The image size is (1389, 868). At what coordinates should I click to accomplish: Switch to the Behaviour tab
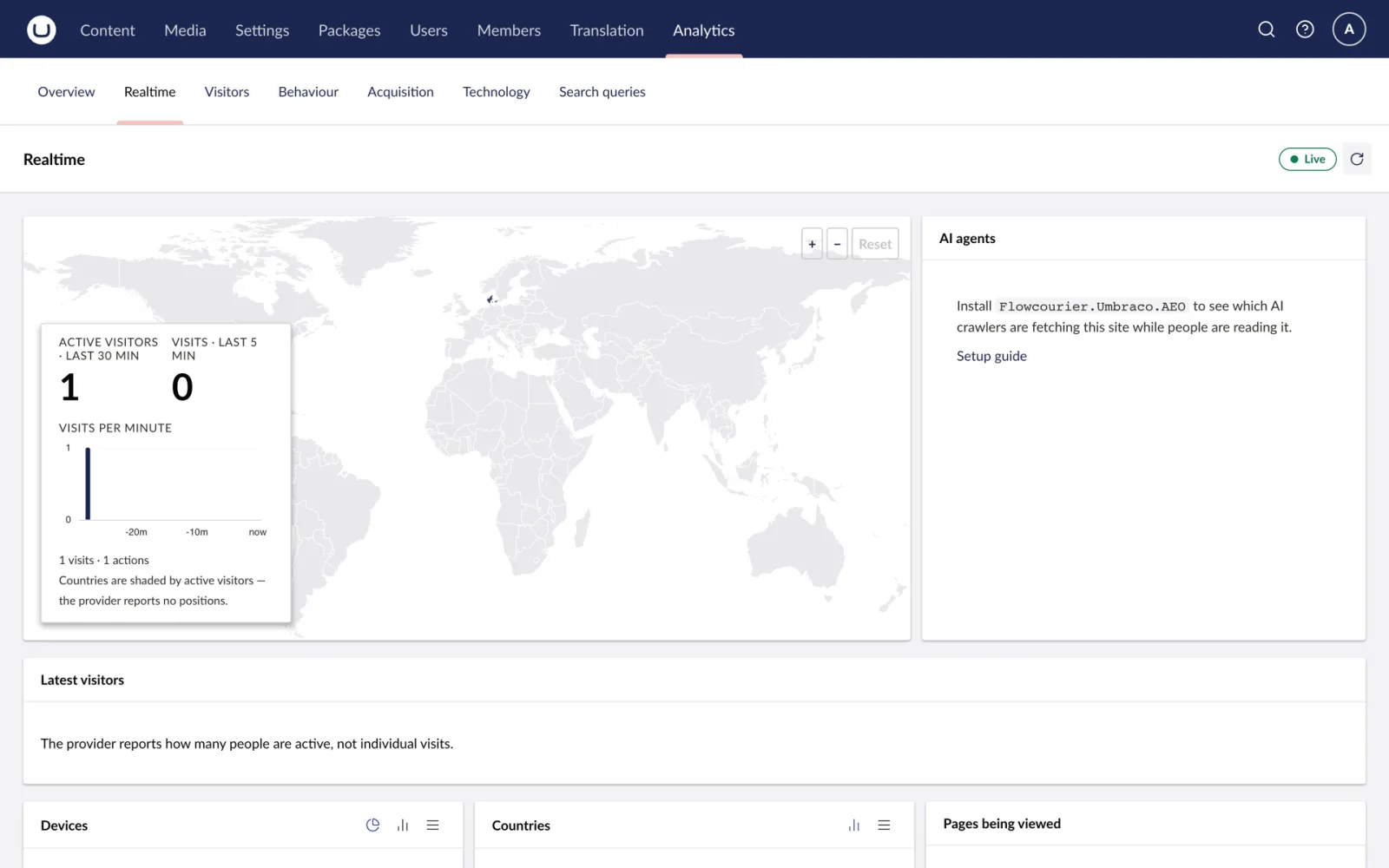coord(308,92)
